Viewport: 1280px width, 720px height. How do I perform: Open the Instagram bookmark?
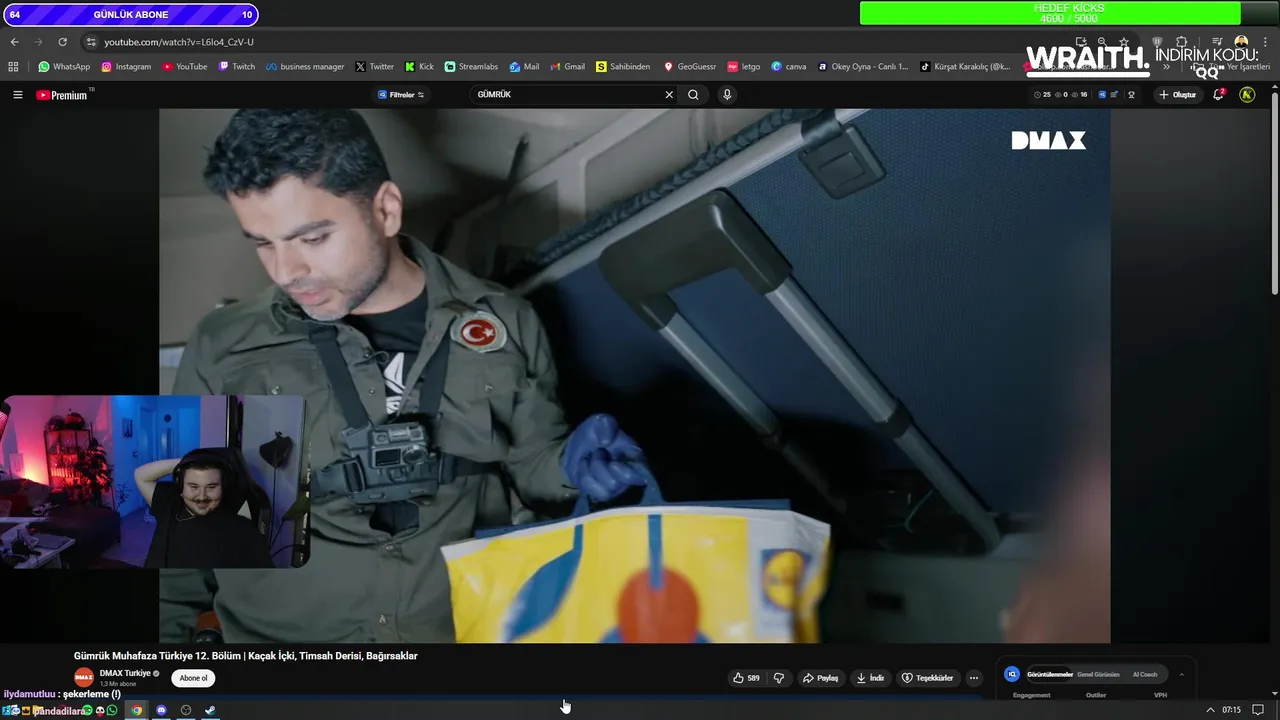[126, 67]
